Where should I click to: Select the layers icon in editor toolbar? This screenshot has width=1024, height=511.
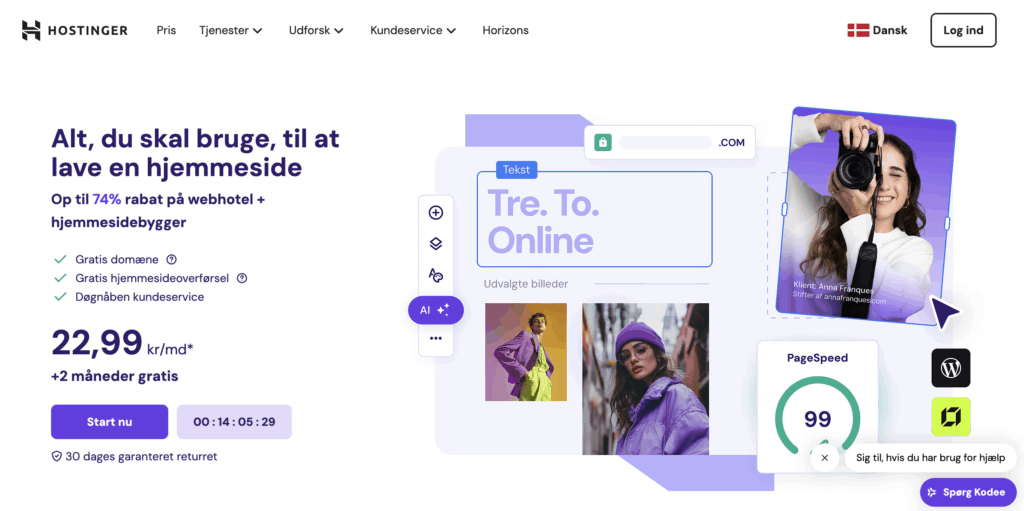436,244
